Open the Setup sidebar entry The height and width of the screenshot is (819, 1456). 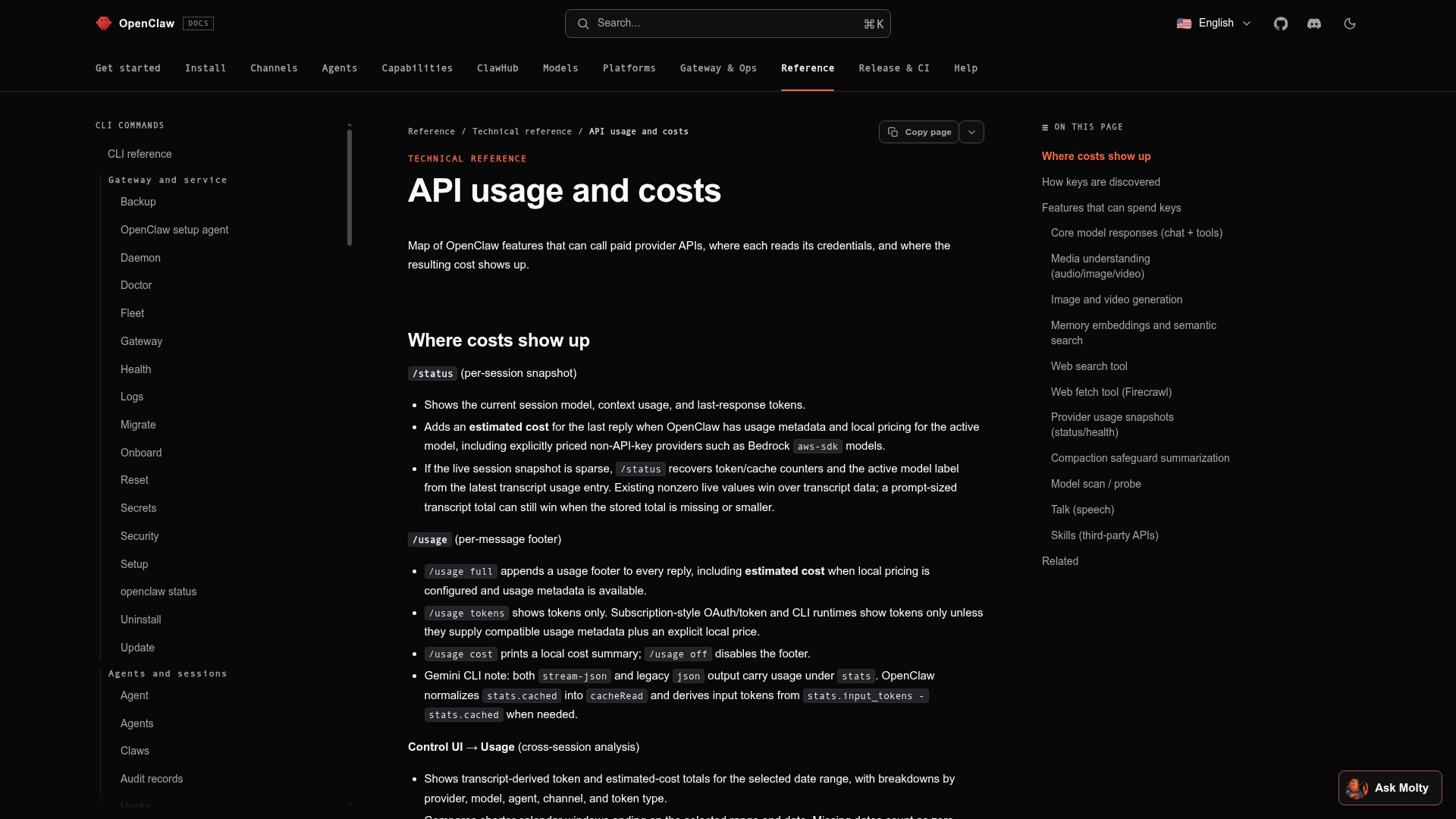tap(134, 564)
